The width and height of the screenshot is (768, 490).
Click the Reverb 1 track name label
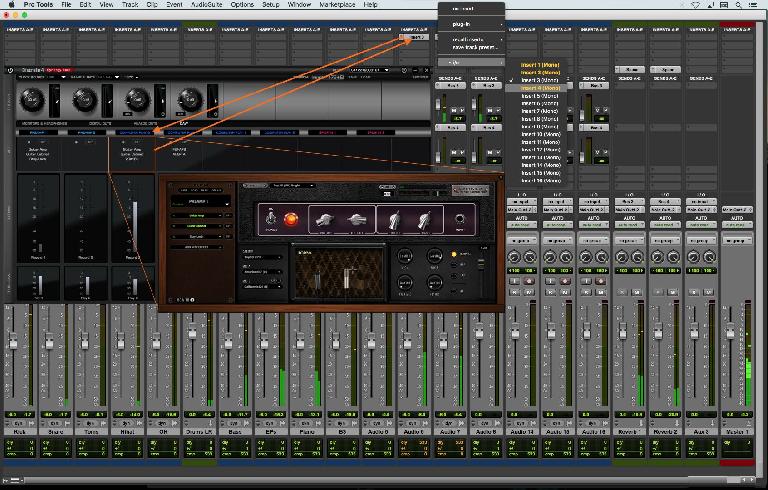pyautogui.click(x=629, y=432)
